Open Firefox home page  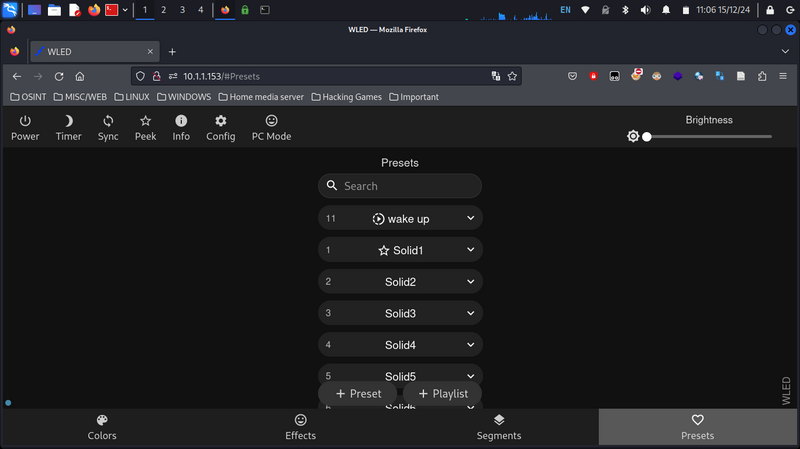80,77
